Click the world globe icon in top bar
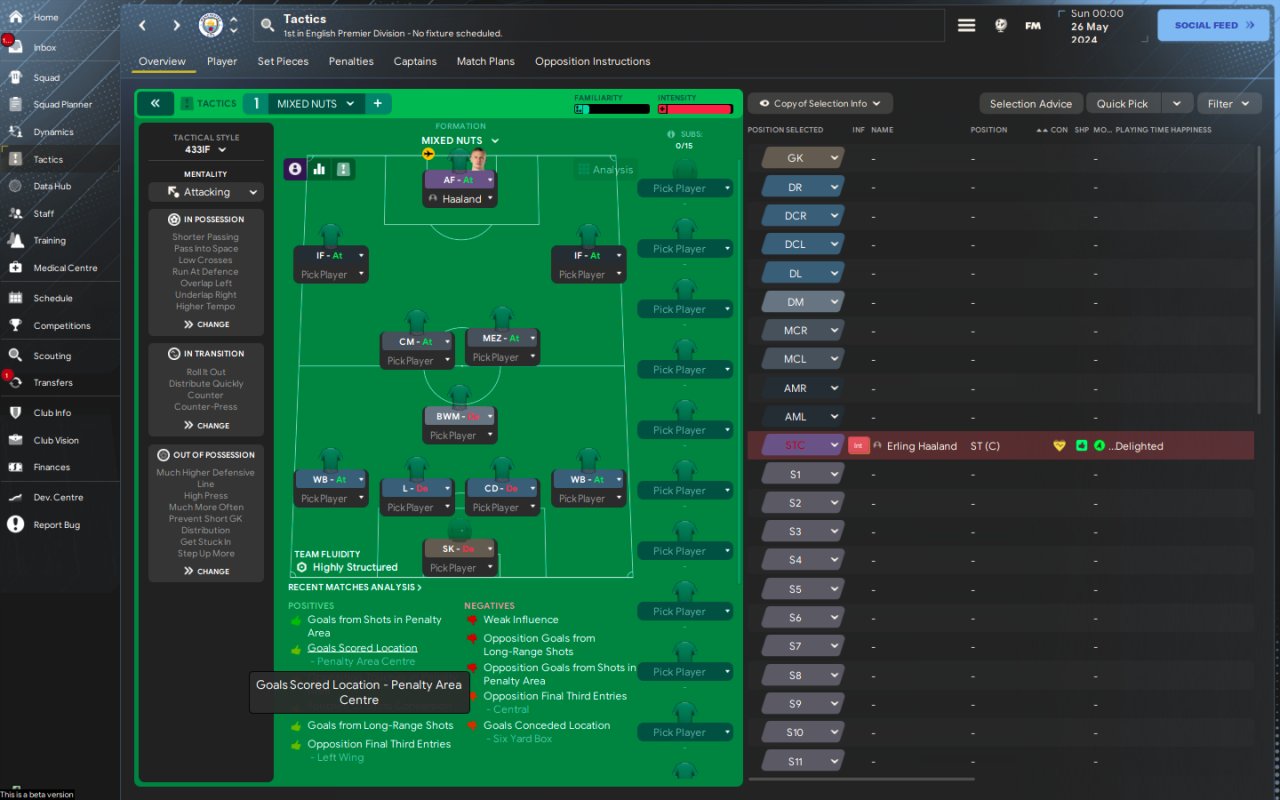The image size is (1280, 800). [1001, 25]
